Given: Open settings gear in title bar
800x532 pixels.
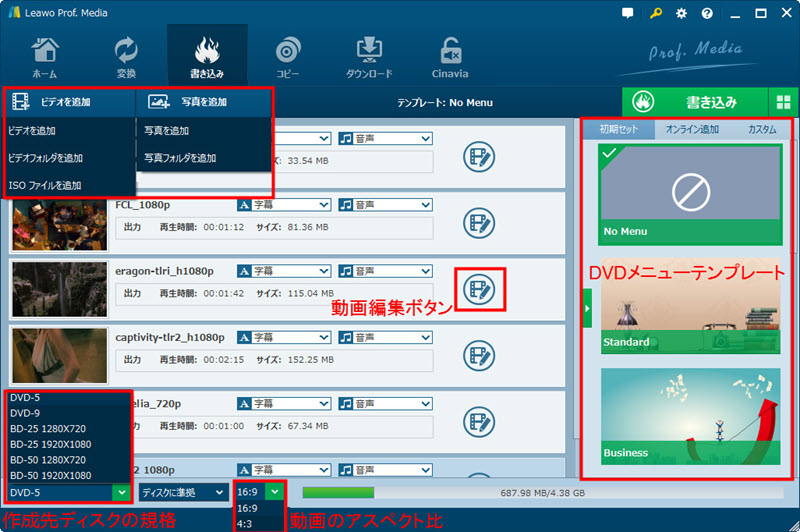Looking at the screenshot, I should (x=681, y=14).
